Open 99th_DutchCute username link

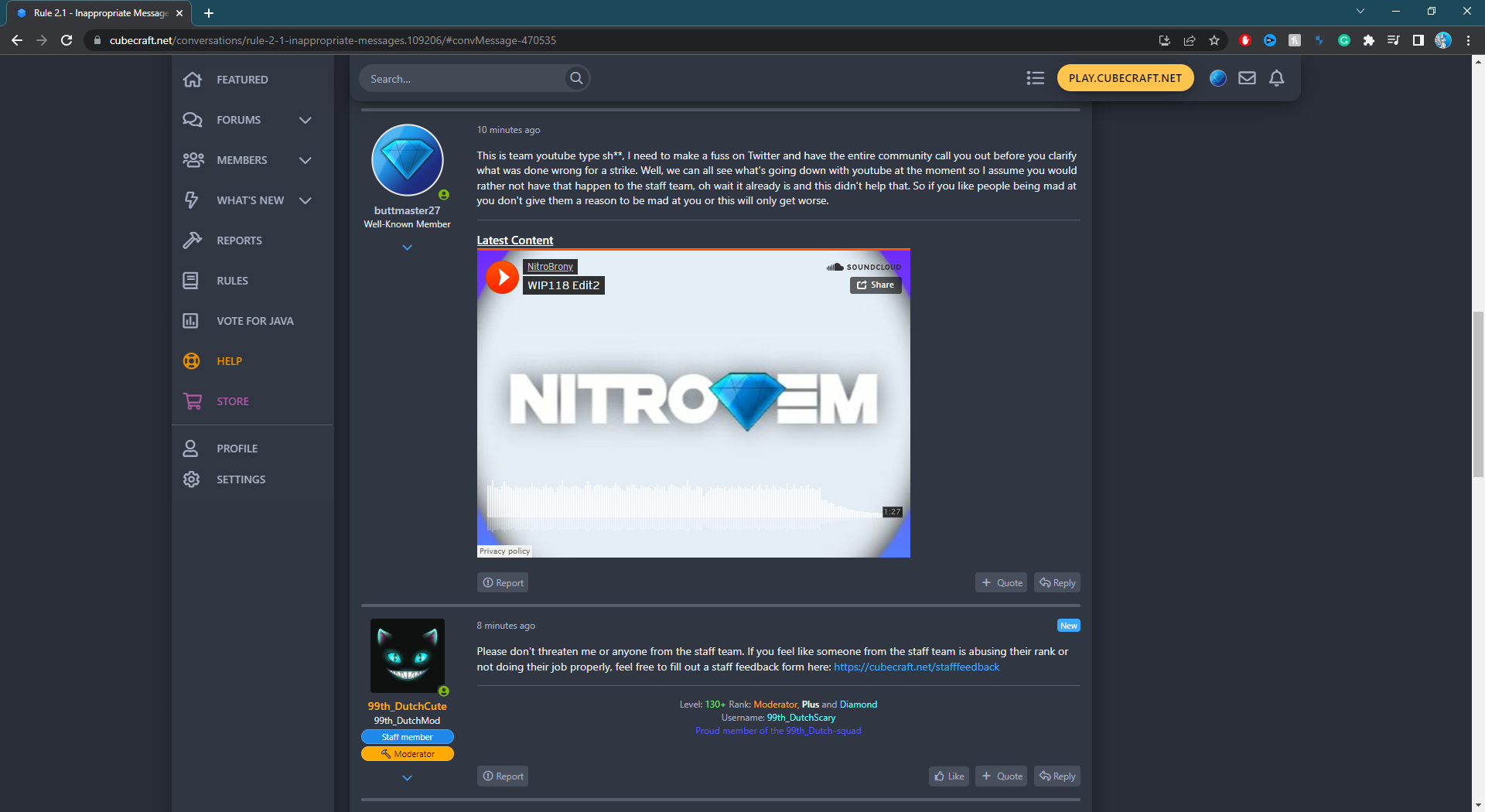pyautogui.click(x=407, y=706)
